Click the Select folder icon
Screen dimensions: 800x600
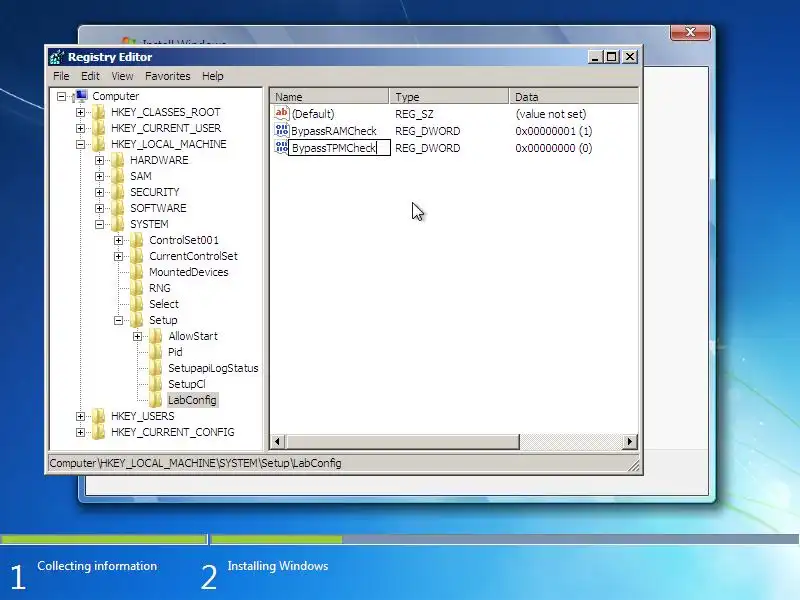coord(137,304)
